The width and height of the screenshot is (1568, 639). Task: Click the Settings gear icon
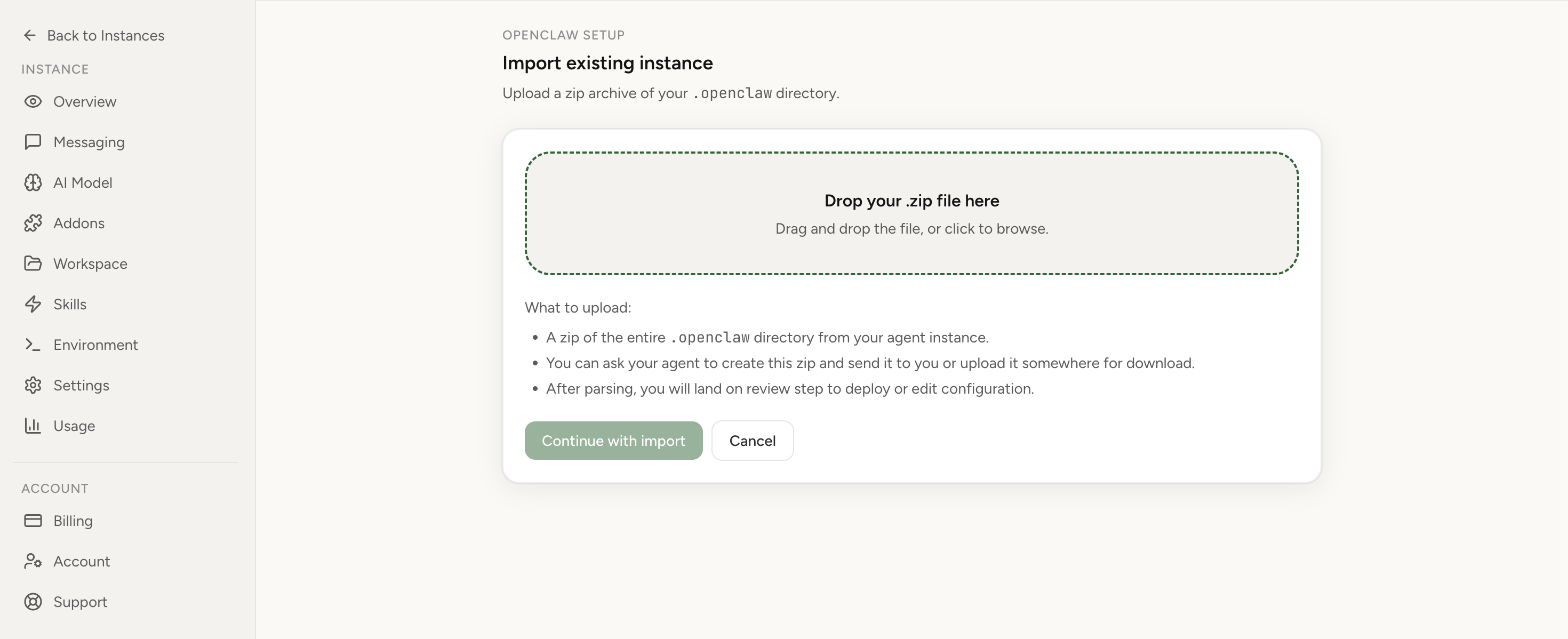[34, 385]
